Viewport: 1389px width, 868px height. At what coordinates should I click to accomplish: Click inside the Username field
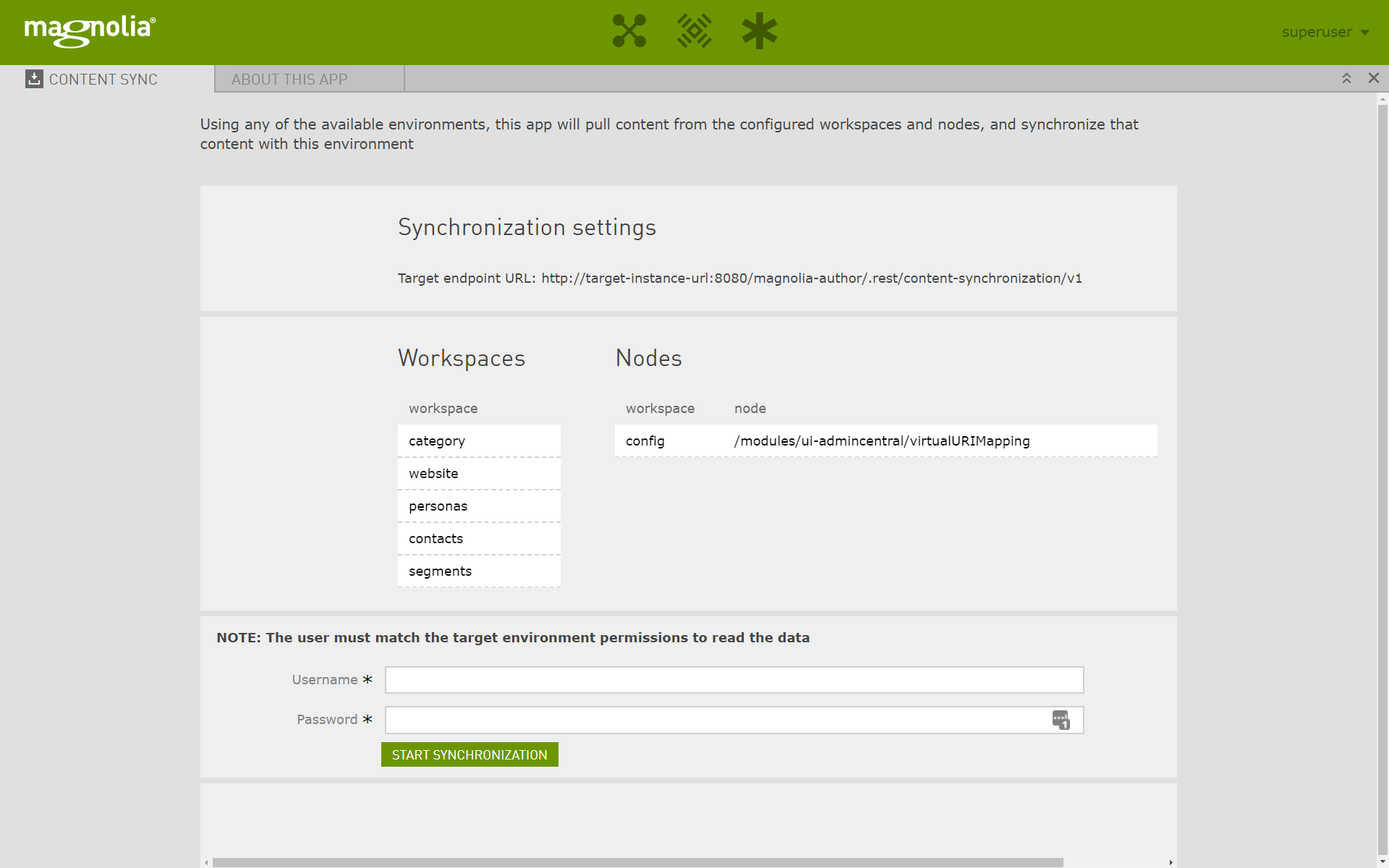click(x=734, y=679)
